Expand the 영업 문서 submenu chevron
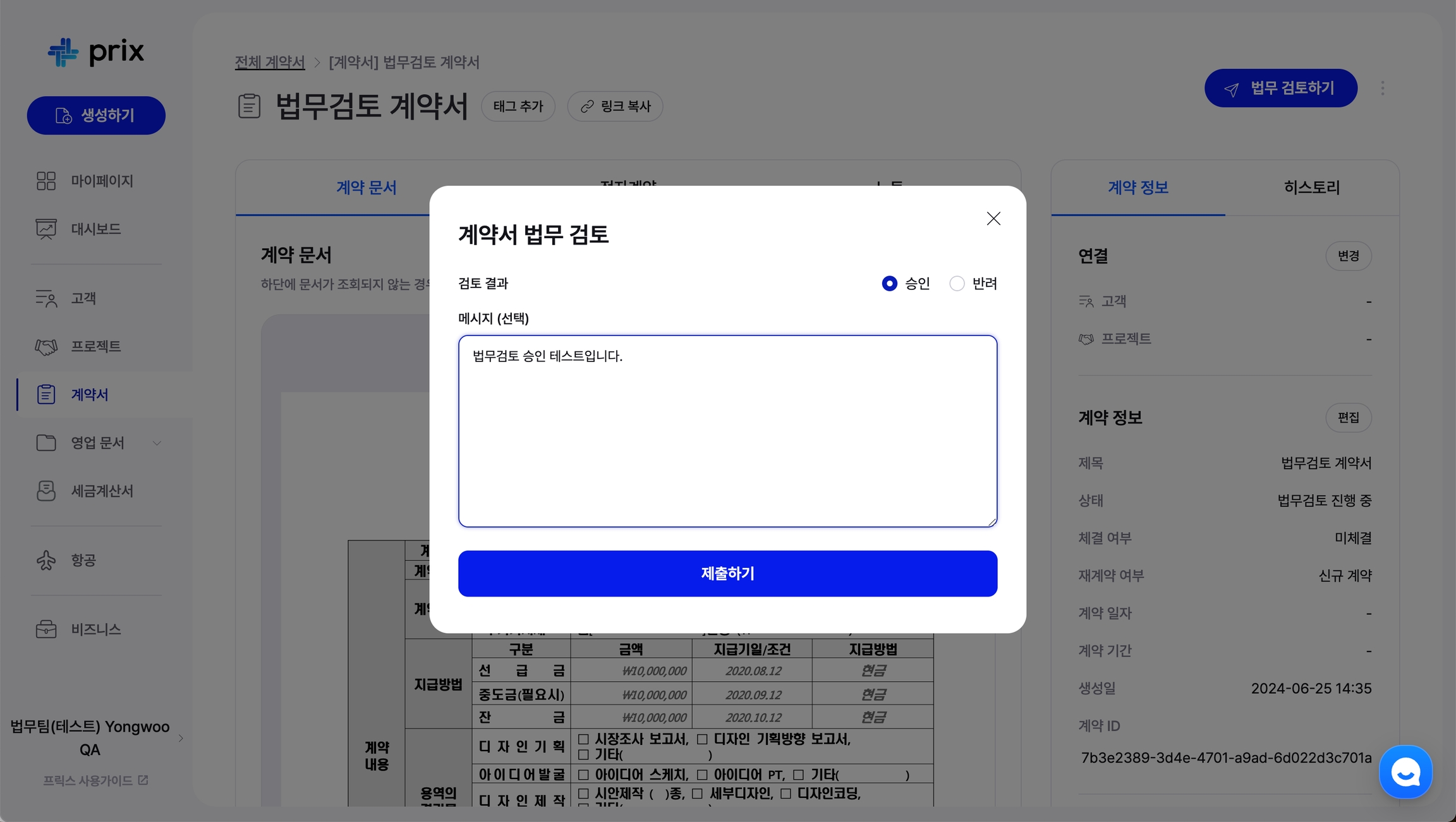1456x822 pixels. (x=157, y=443)
